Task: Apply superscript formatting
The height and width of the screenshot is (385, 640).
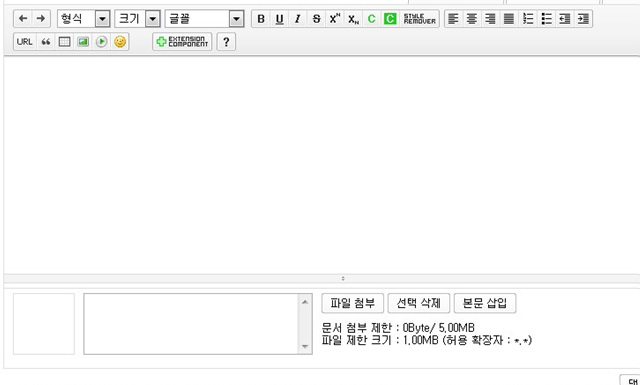Action: click(x=335, y=19)
